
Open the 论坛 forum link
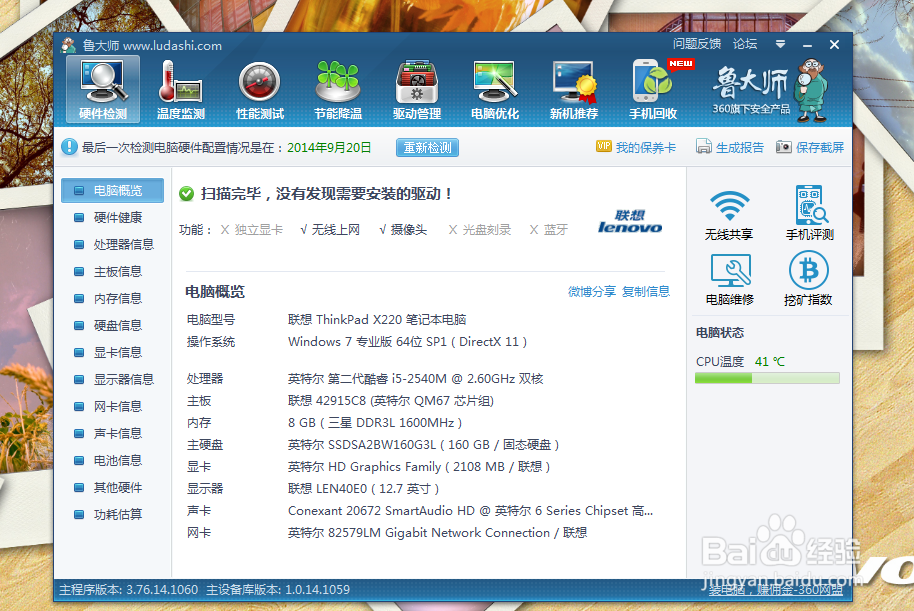tap(745, 44)
